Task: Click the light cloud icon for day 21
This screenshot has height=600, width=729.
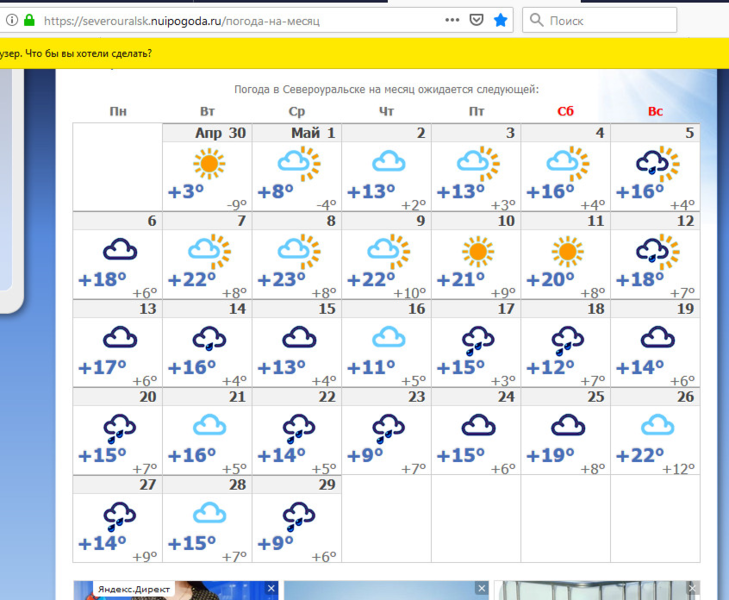Action: pos(209,425)
